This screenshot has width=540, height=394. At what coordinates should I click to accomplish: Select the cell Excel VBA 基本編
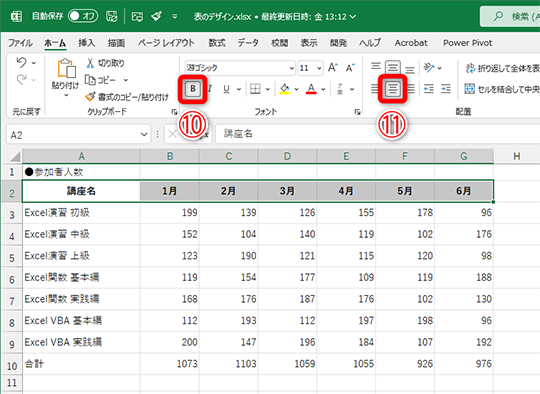pos(81,321)
